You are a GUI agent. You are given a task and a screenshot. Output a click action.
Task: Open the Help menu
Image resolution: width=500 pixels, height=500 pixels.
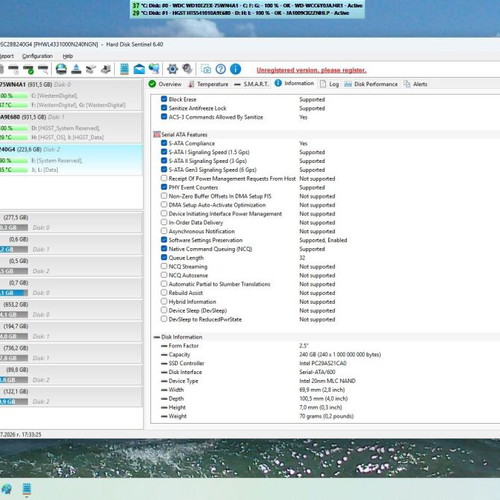(x=68, y=56)
